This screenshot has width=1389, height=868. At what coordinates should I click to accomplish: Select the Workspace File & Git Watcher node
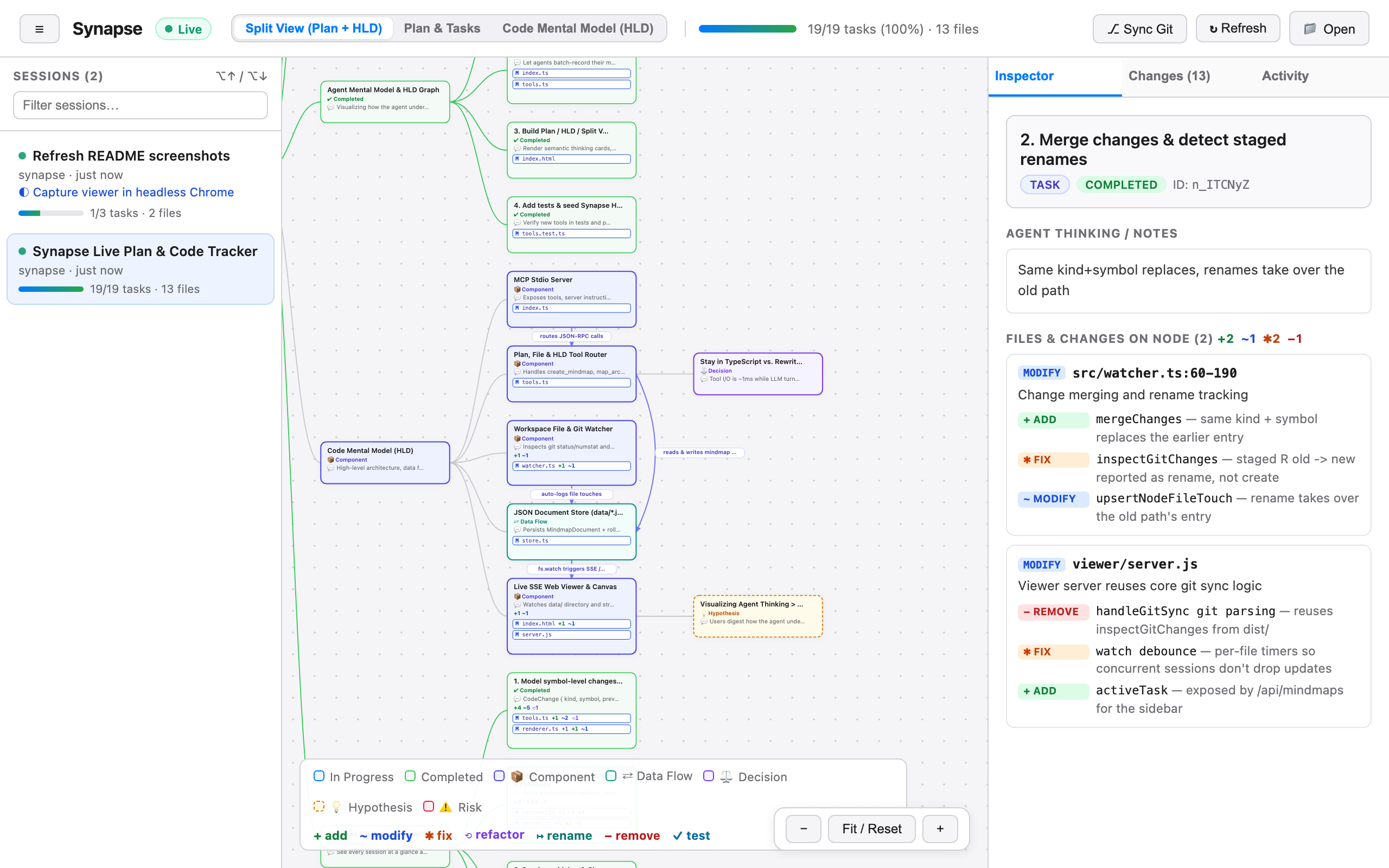571,452
